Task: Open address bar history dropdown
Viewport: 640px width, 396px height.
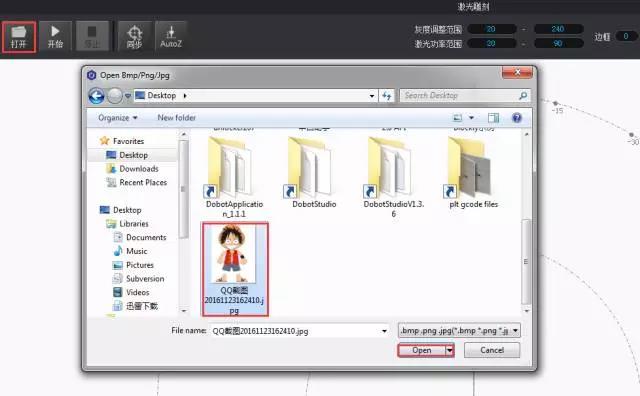Action: pos(372,96)
